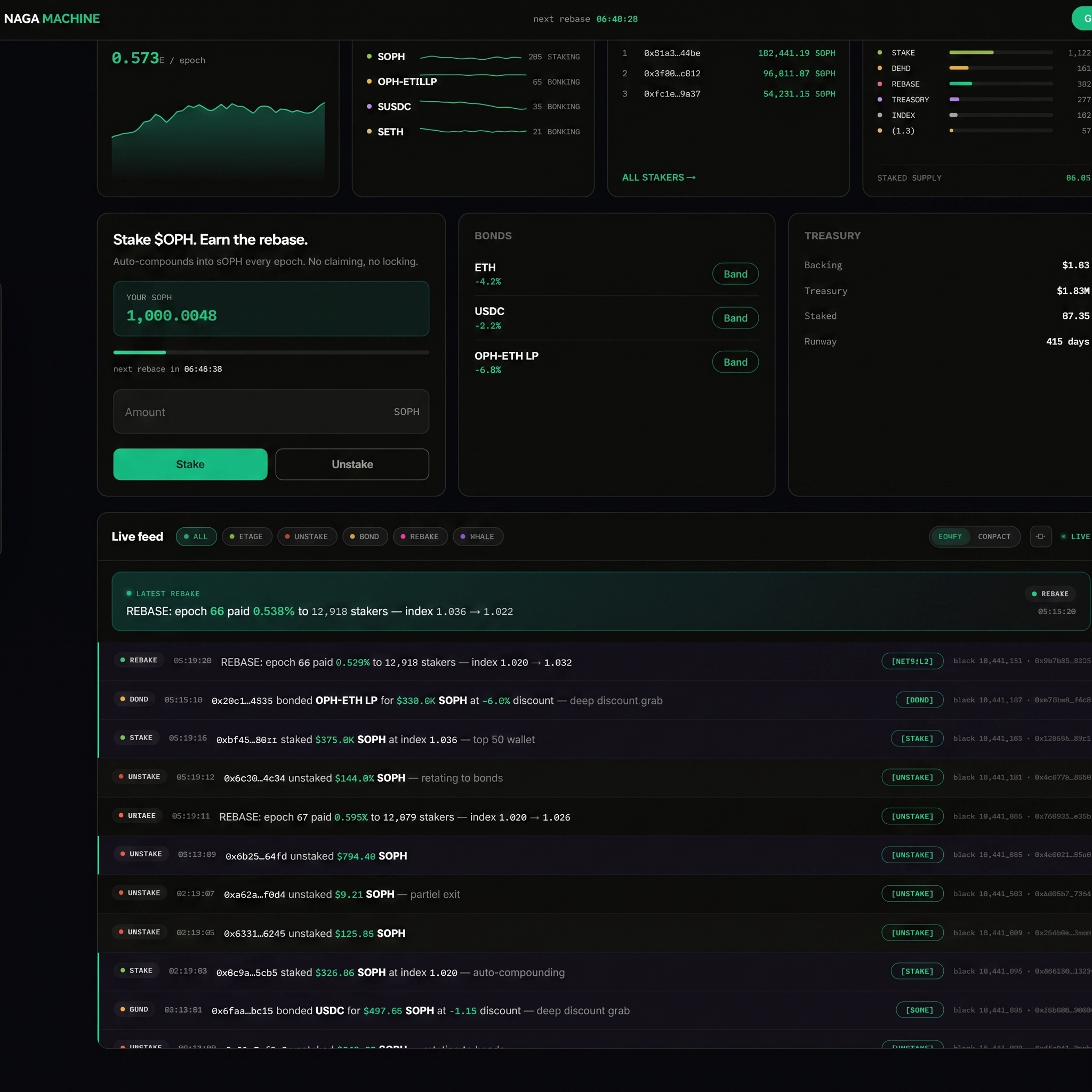This screenshot has height=1092, width=1092.
Task: Select the SETH asset row
Action: click(473, 131)
